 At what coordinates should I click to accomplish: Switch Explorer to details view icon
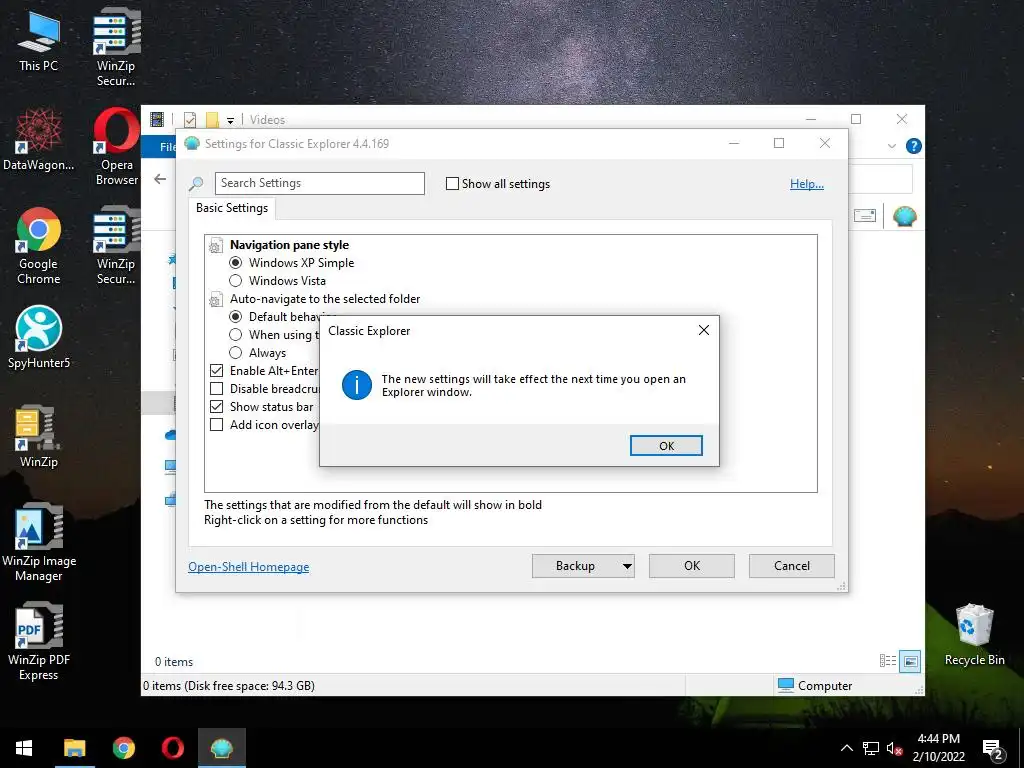pyautogui.click(x=888, y=661)
